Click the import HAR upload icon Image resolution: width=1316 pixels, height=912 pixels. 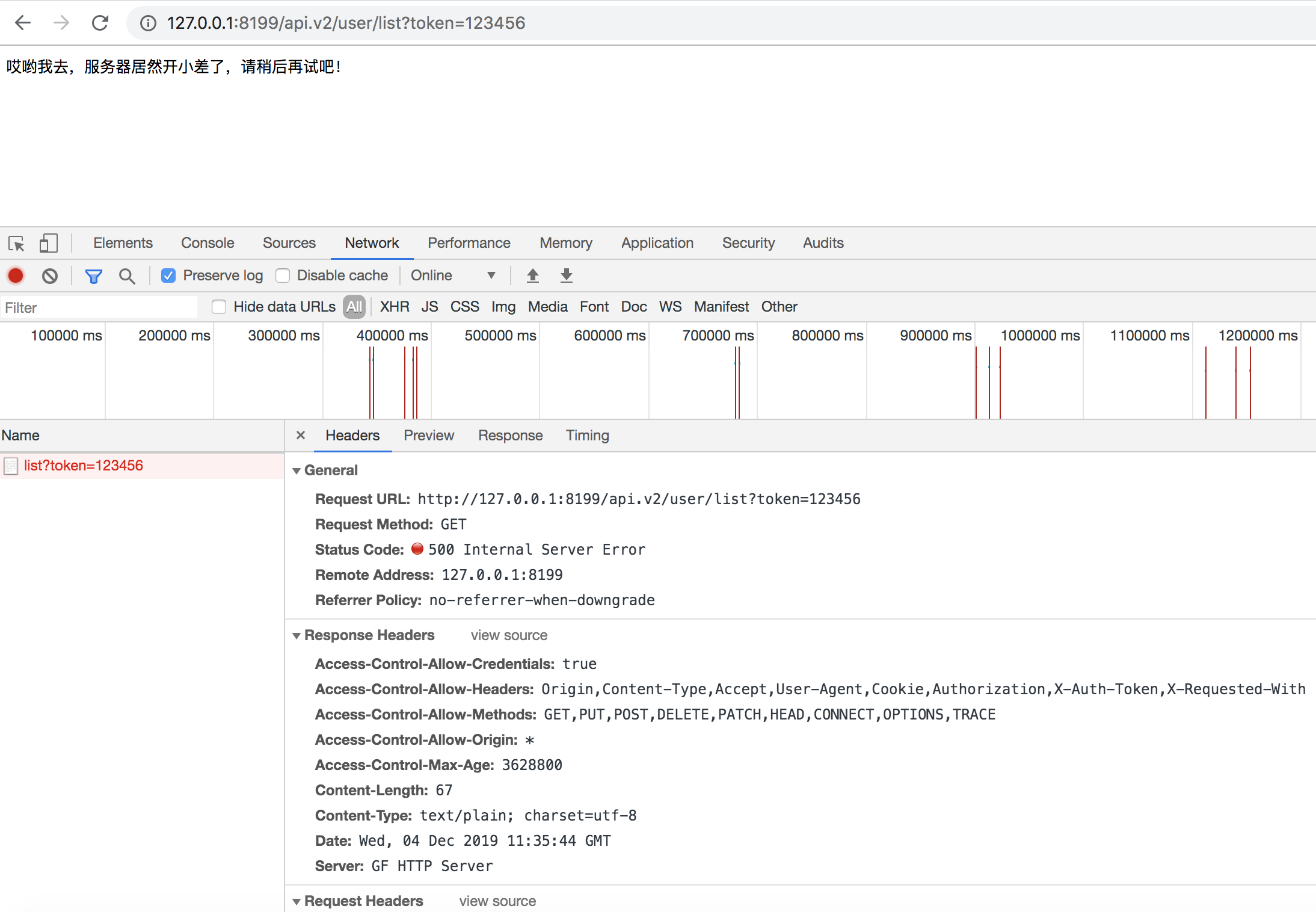(x=532, y=276)
